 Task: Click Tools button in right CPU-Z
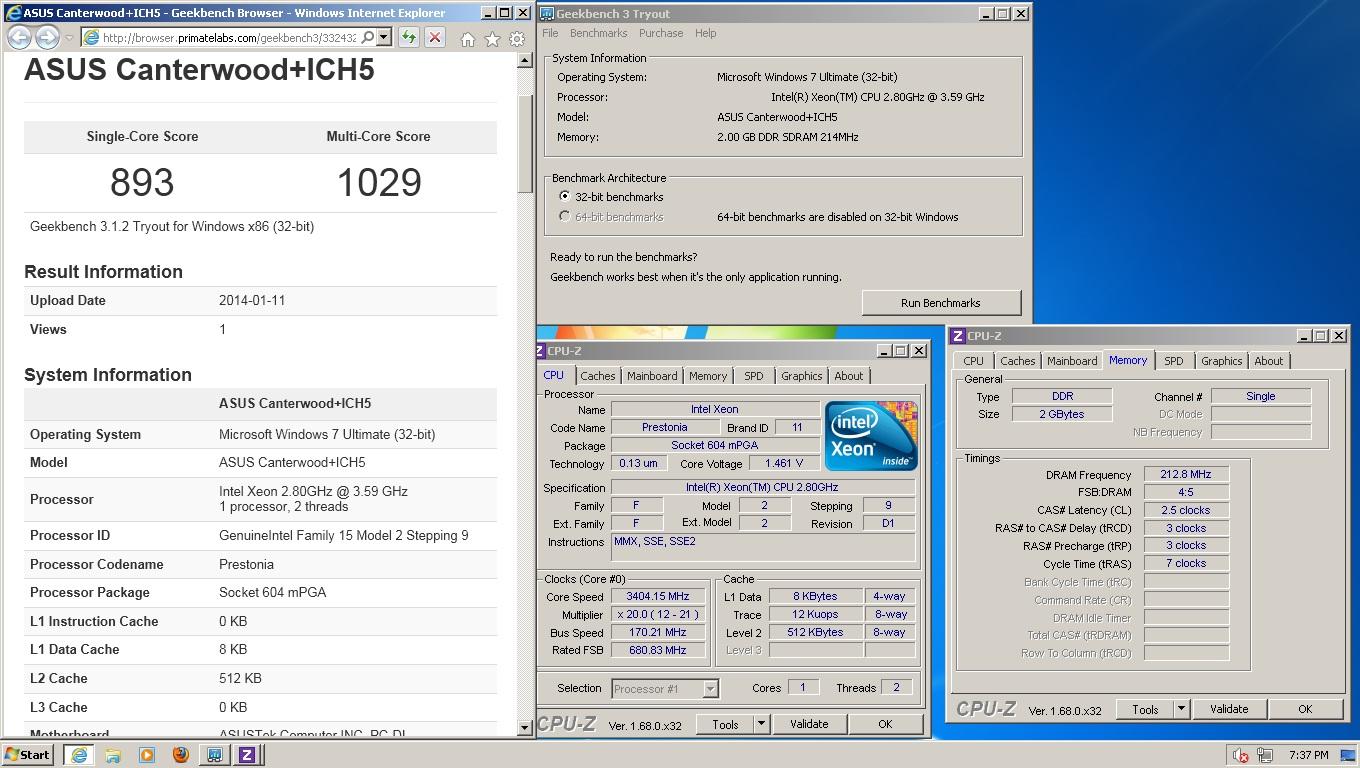click(x=1145, y=709)
